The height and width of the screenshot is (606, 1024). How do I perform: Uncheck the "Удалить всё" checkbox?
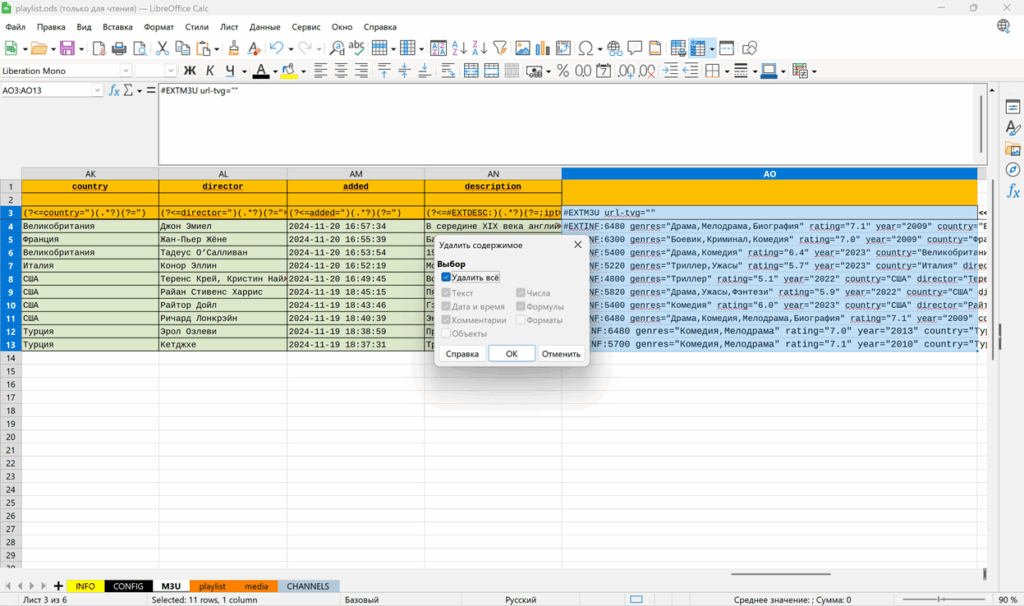click(x=446, y=277)
